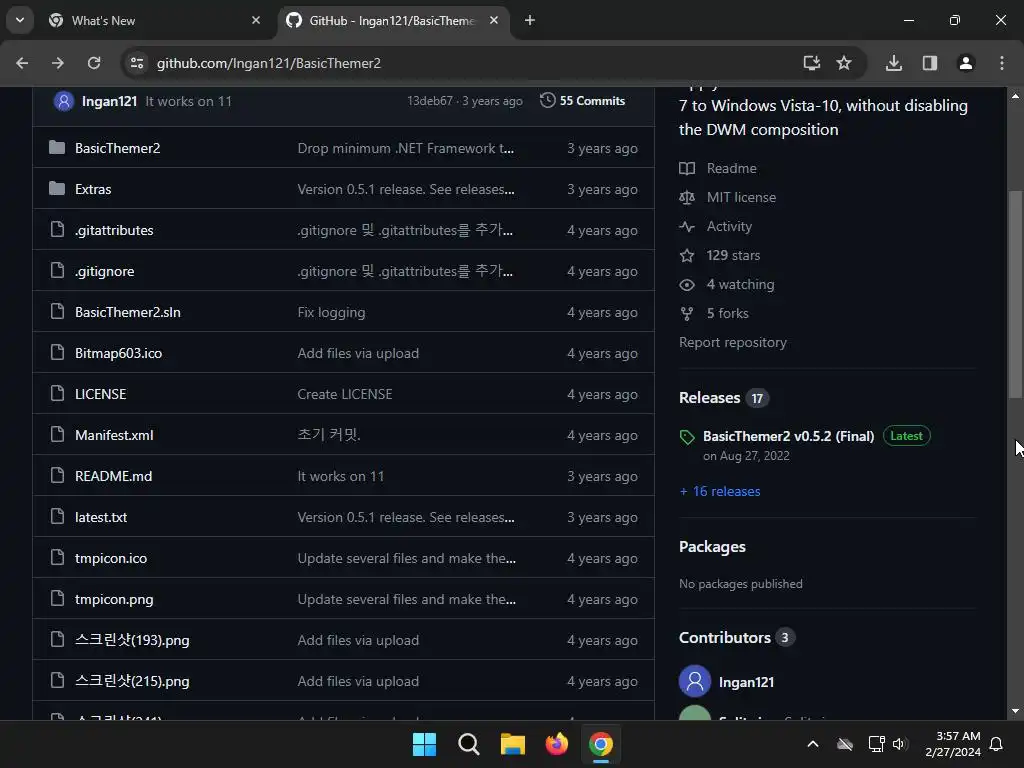1024x768 pixels.
Task: Open the .gitignore file
Action: [104, 272]
